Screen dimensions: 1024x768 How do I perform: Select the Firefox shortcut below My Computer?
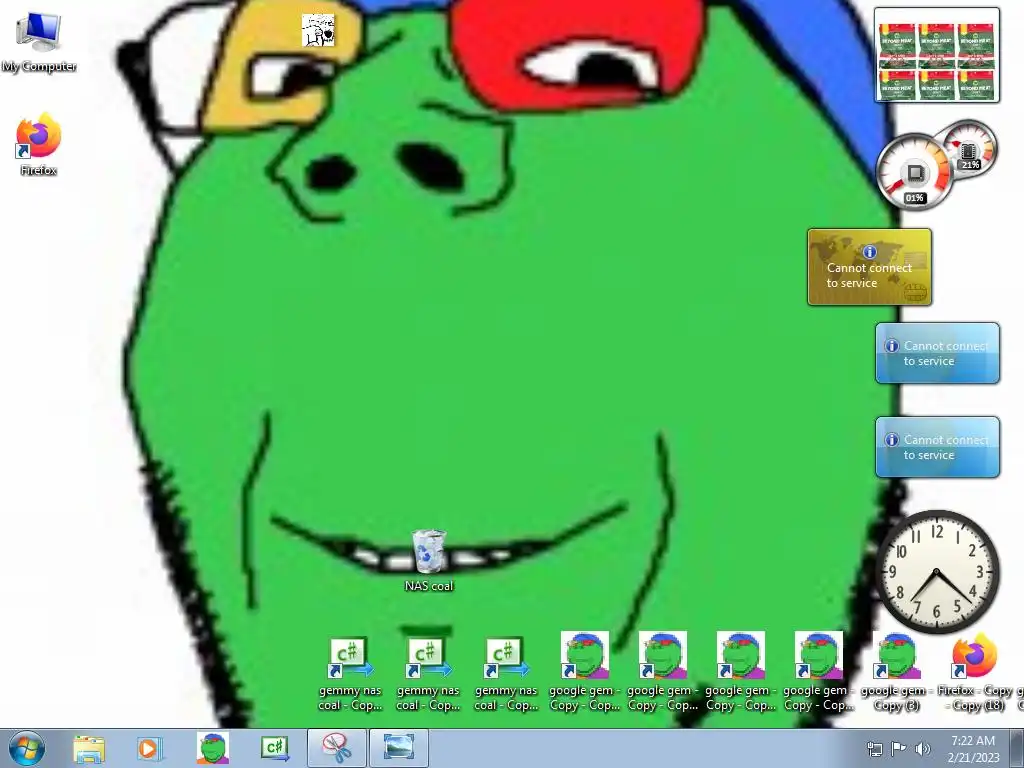[x=39, y=144]
